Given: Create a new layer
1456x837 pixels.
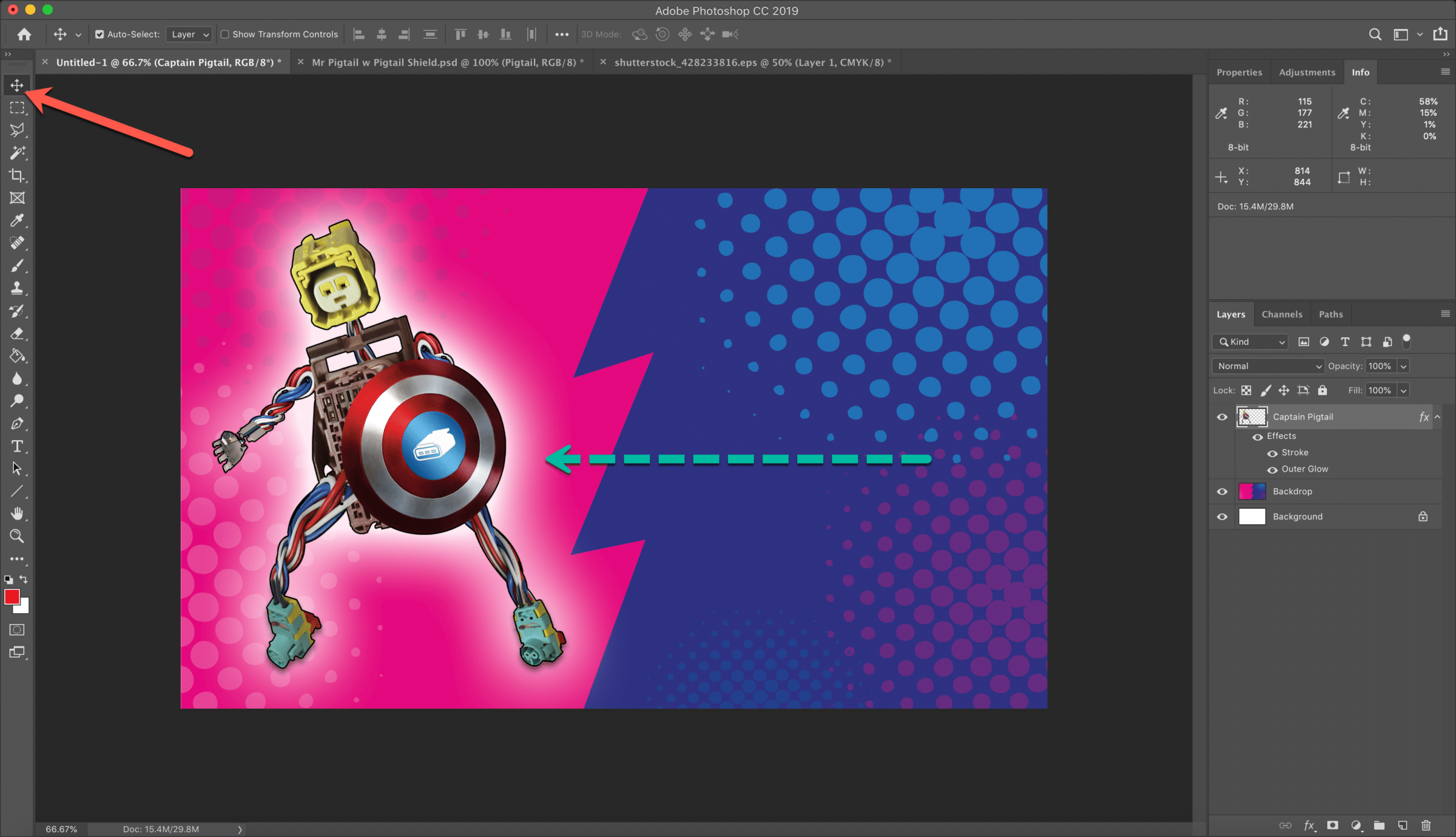Looking at the screenshot, I should (1403, 825).
